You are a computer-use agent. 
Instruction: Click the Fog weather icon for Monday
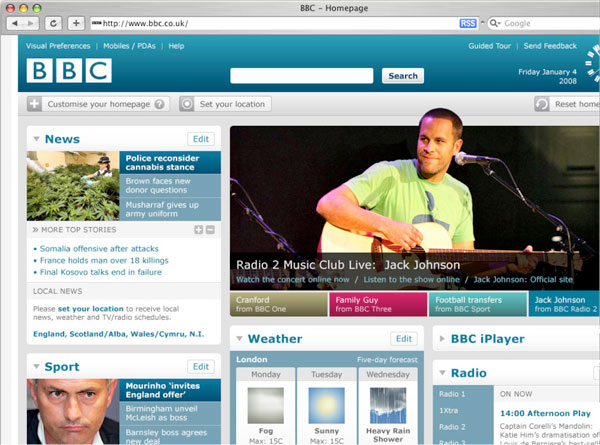pos(266,406)
